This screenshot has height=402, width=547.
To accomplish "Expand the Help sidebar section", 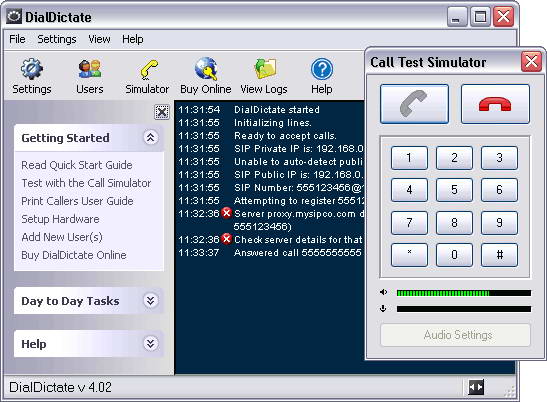I will pyautogui.click(x=150, y=343).
